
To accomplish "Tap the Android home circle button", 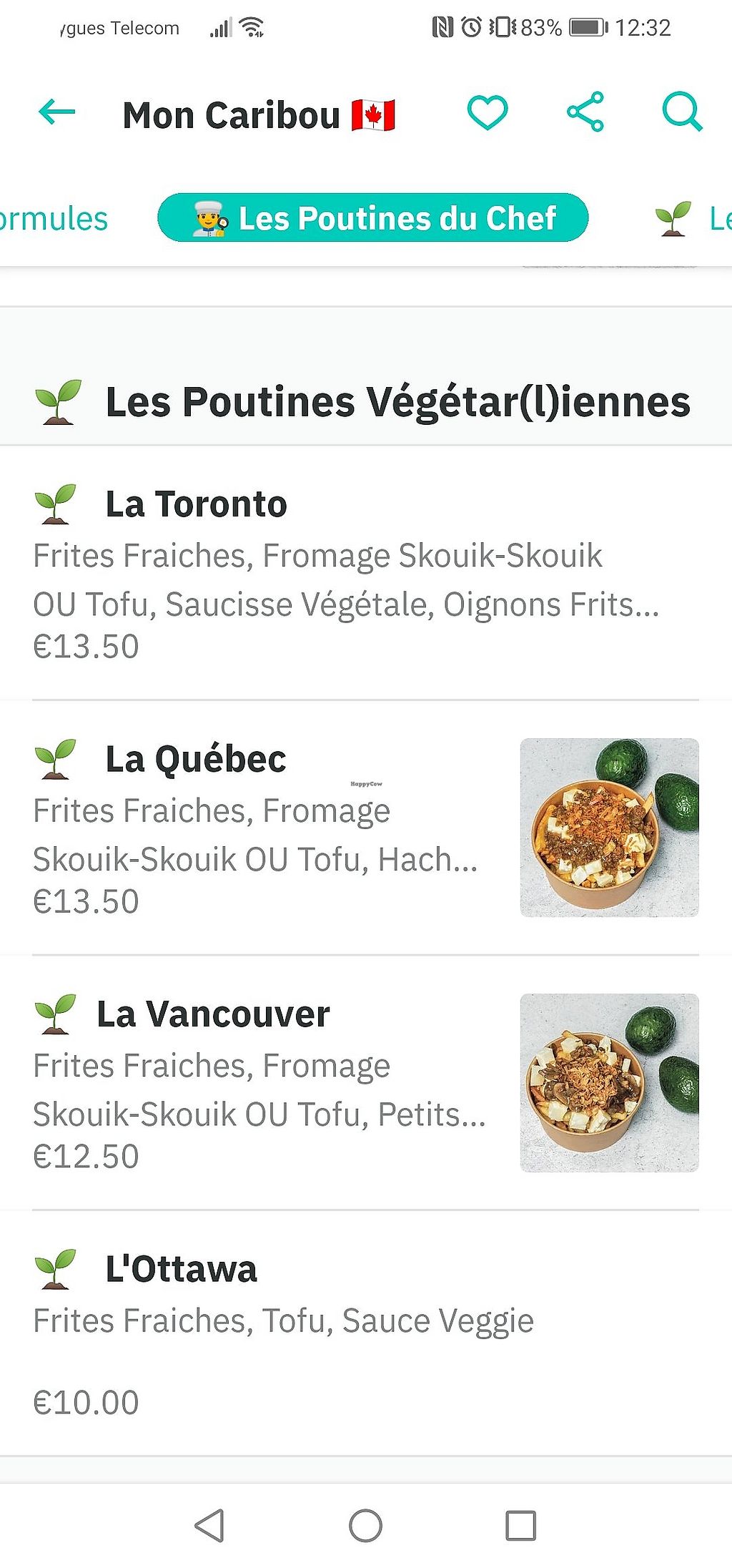I will coord(365,1526).
